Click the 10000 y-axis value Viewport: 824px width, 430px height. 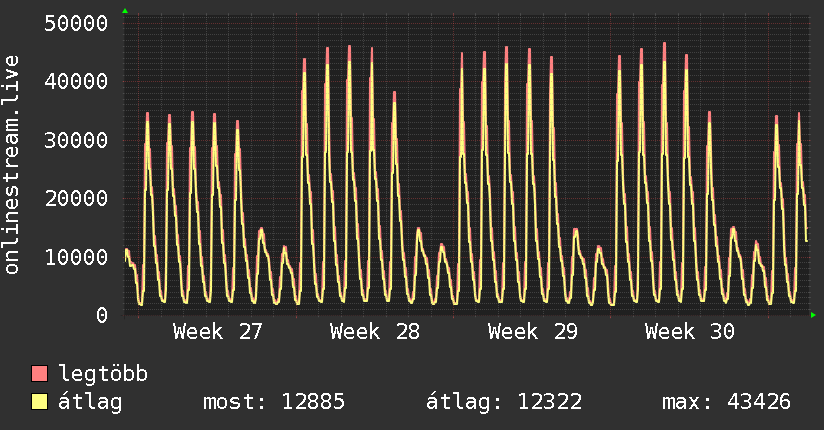click(x=76, y=258)
